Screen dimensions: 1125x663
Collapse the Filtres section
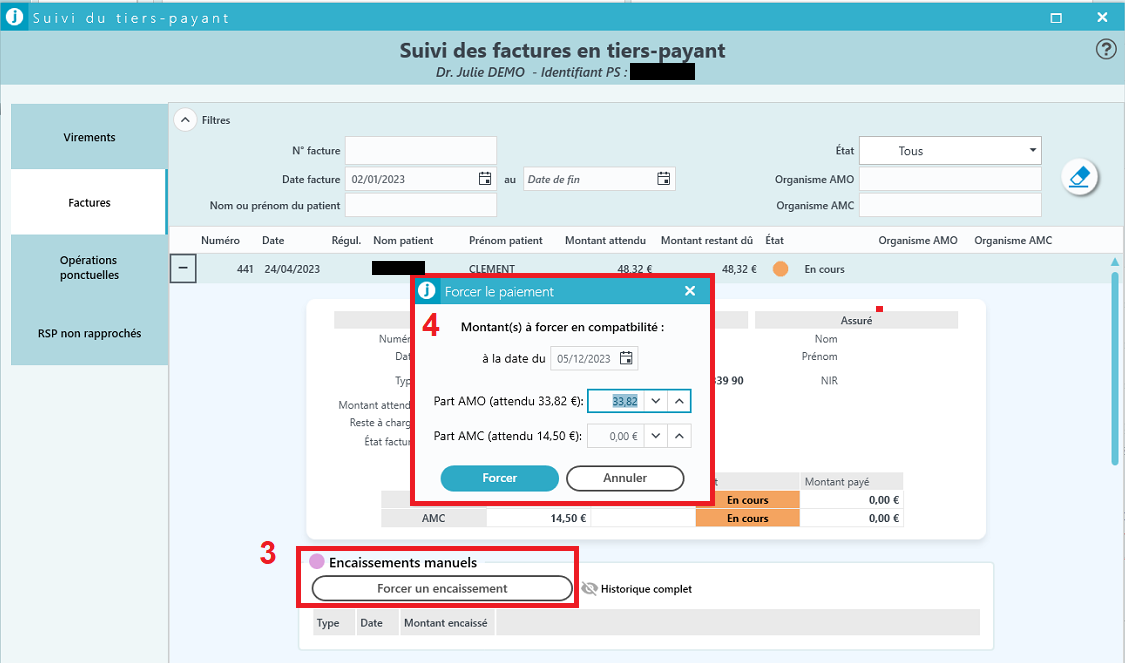tap(185, 120)
